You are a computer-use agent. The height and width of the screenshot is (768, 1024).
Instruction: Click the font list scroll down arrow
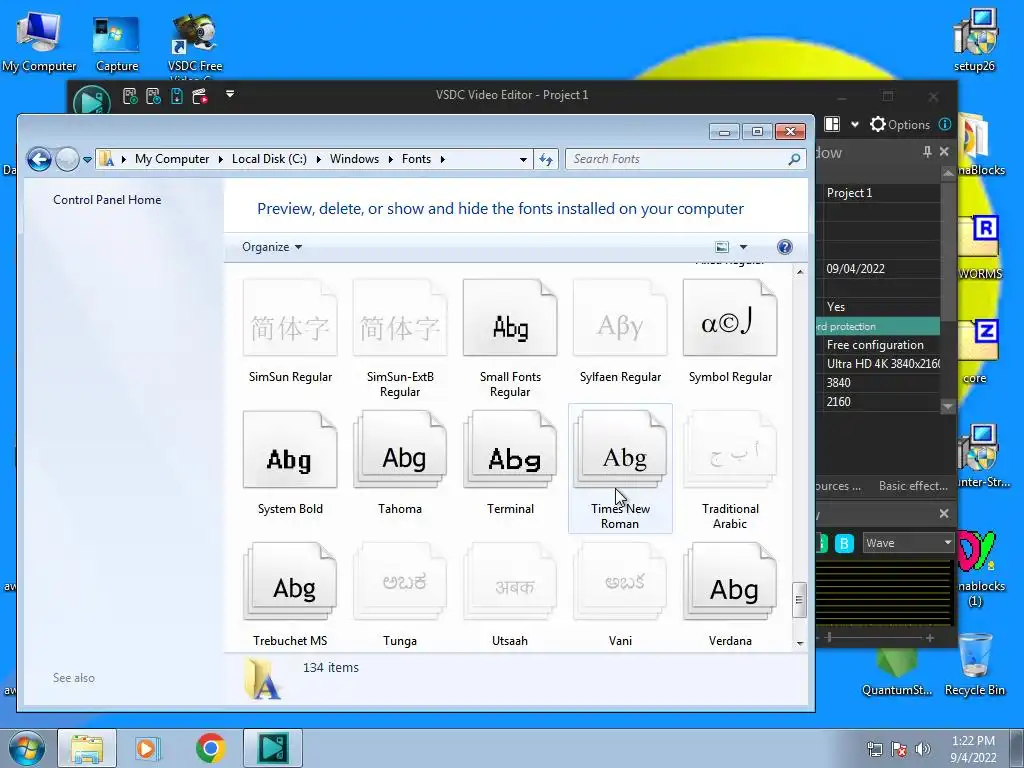[x=799, y=643]
